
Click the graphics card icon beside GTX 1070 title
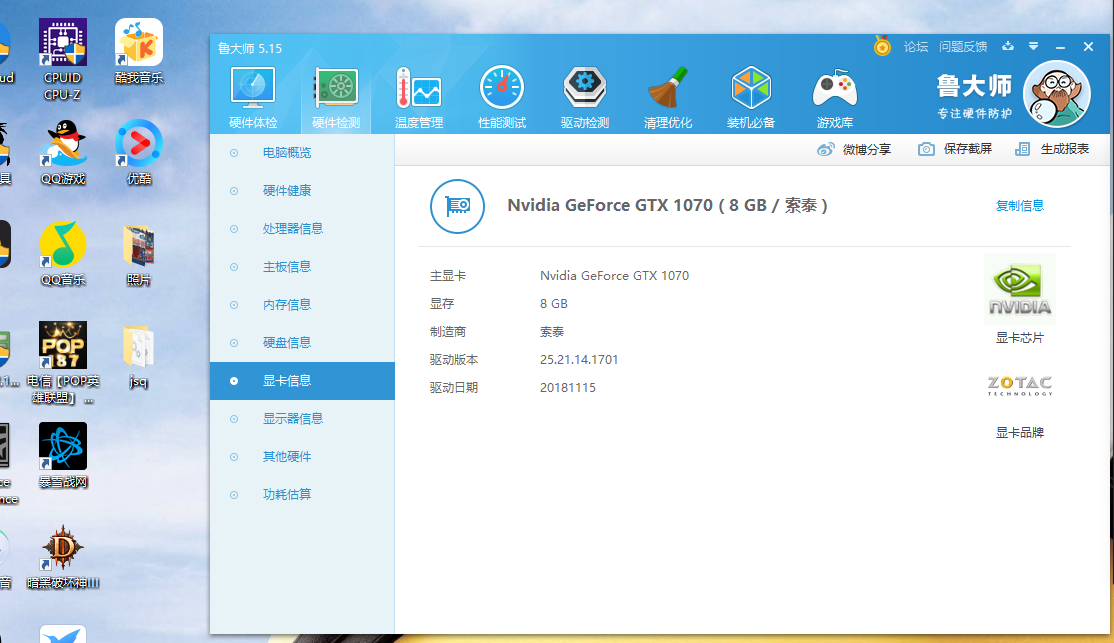point(458,206)
